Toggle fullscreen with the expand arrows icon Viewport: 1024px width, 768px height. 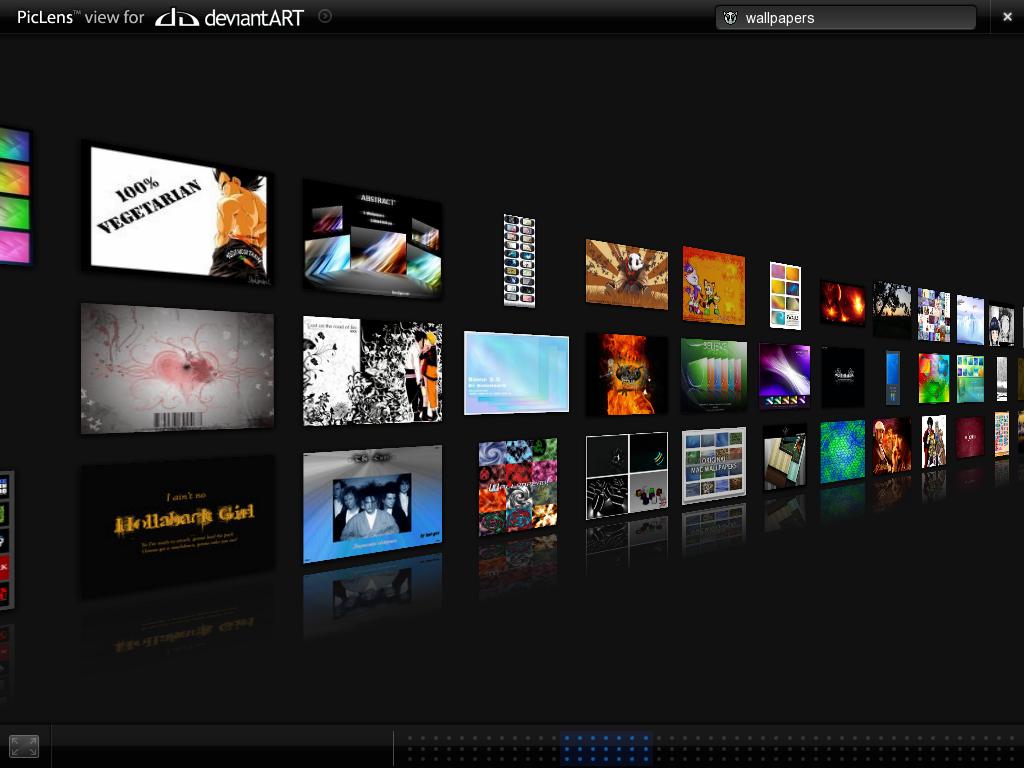(24, 746)
